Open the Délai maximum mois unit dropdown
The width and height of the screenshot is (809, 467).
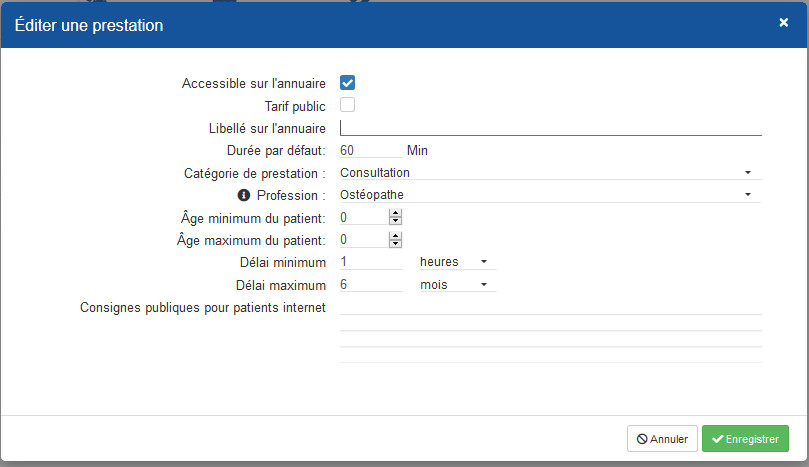coord(458,284)
